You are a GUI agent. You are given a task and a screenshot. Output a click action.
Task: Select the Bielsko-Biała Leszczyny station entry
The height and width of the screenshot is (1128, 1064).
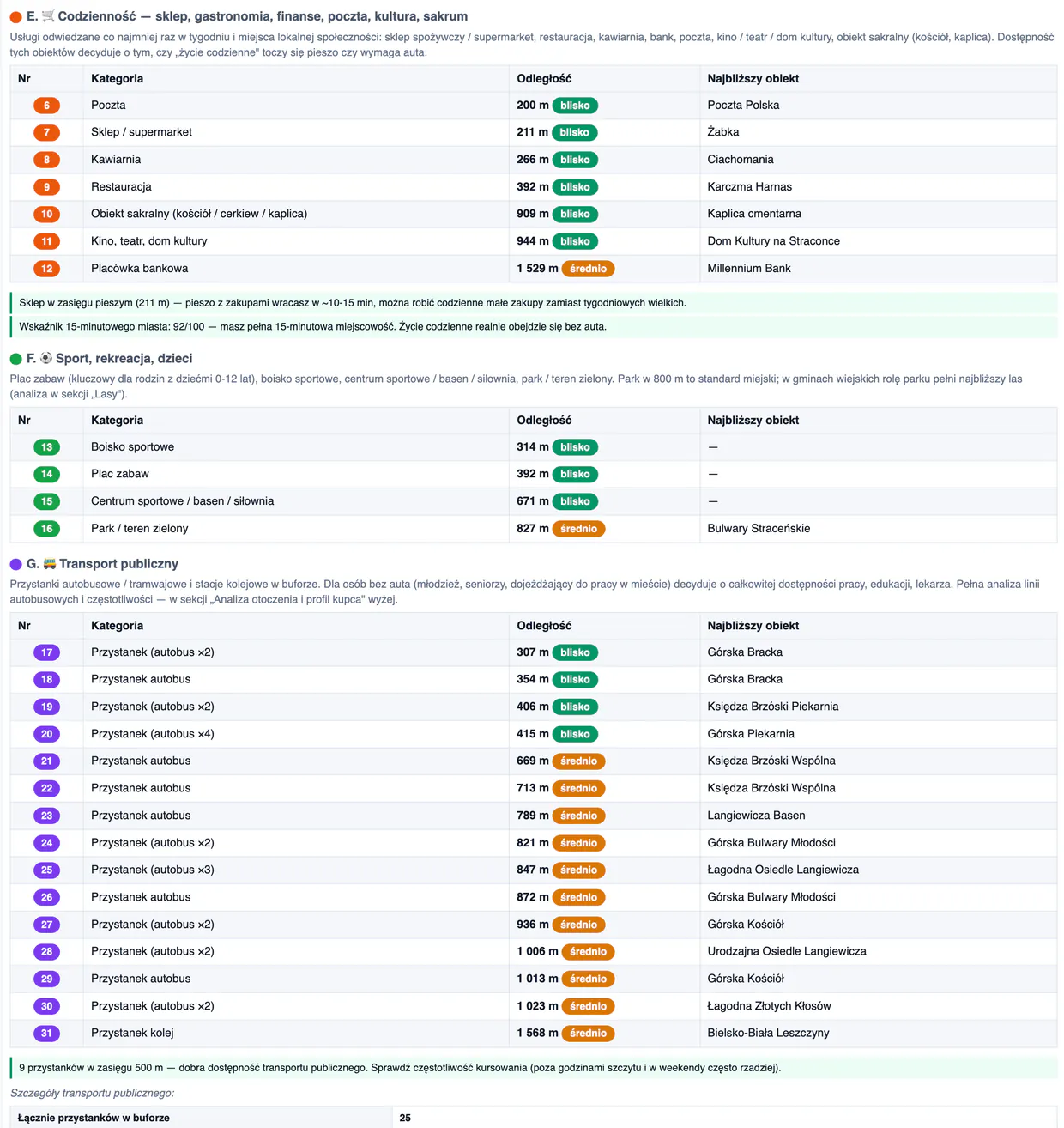768,1034
